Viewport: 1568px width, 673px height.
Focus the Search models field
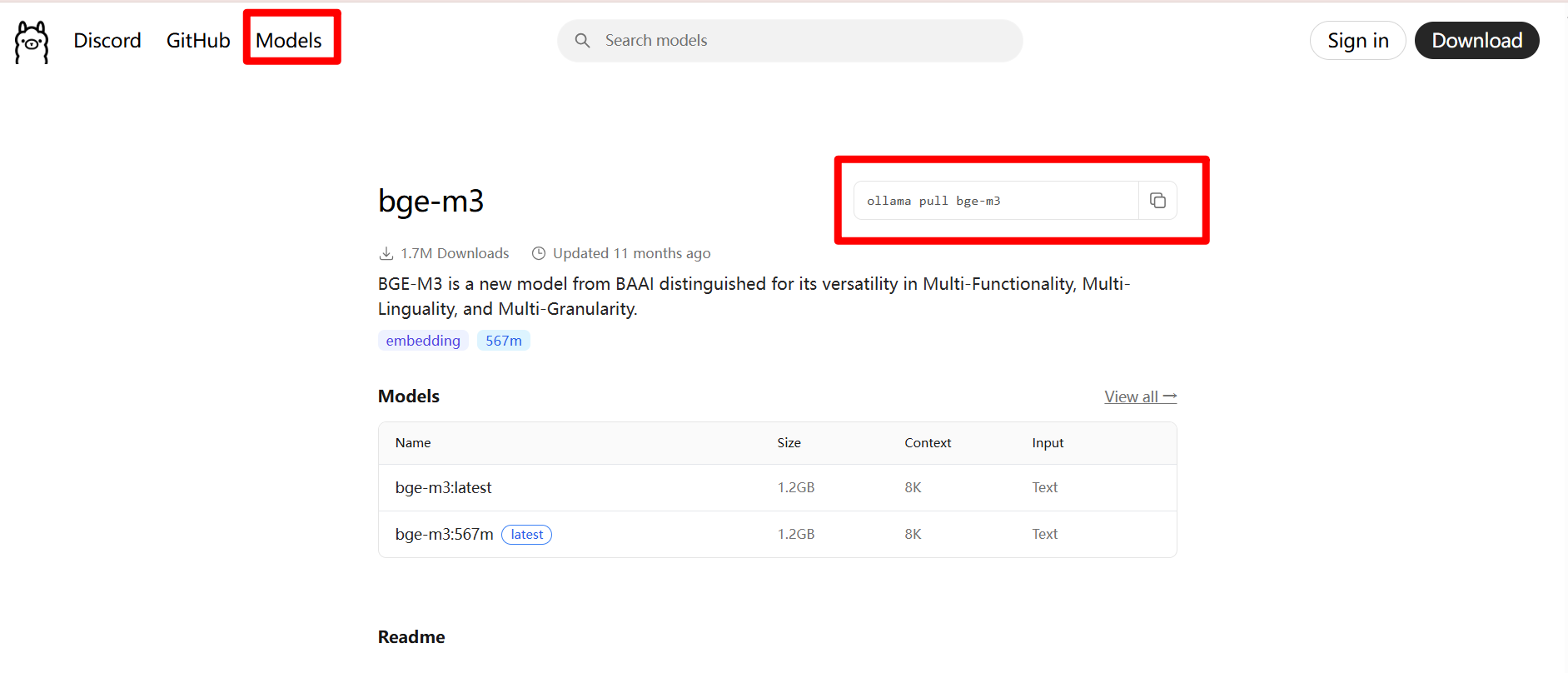(789, 41)
